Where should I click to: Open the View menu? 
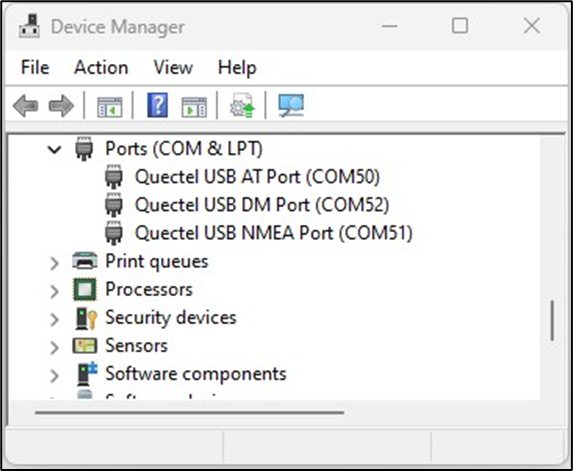pyautogui.click(x=173, y=68)
